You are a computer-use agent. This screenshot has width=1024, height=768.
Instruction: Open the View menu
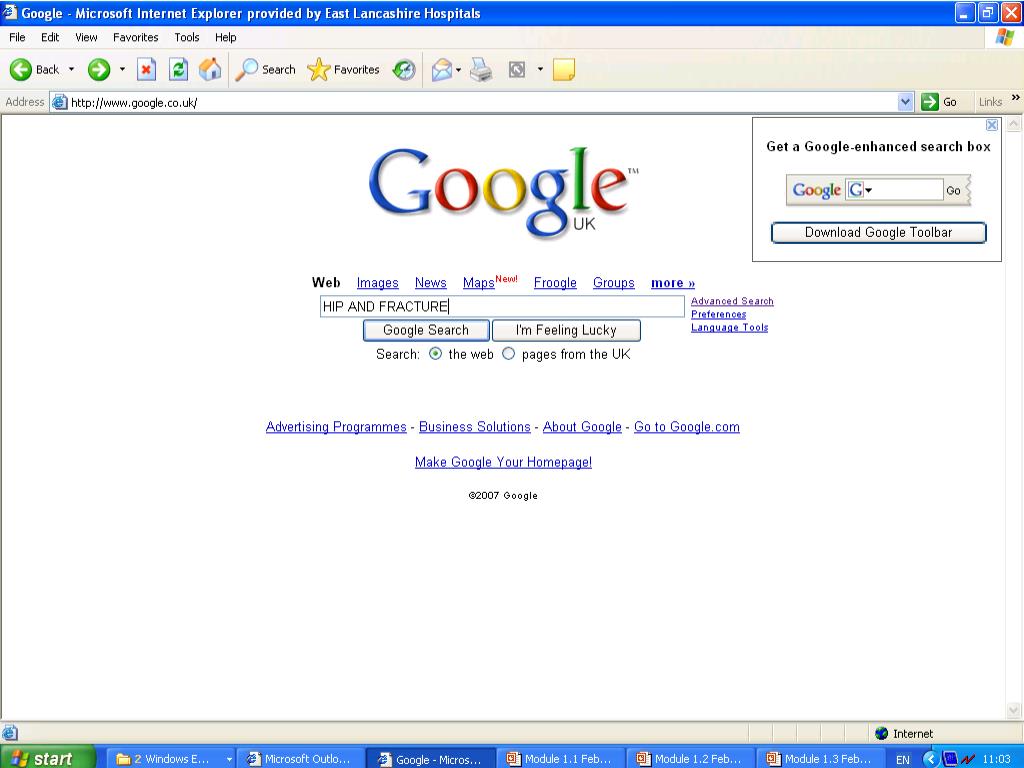click(x=86, y=37)
